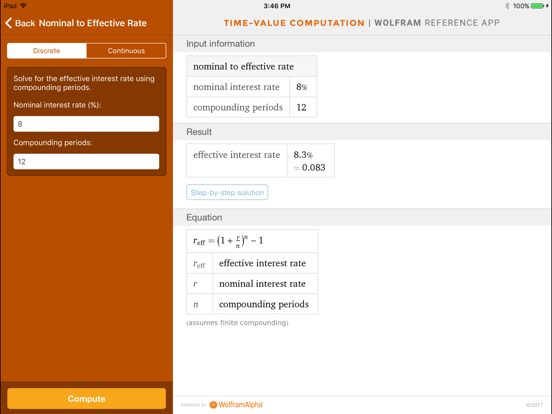Click the 'Nominal interest rate (%):' field label
The image size is (552, 414).
coord(57,105)
